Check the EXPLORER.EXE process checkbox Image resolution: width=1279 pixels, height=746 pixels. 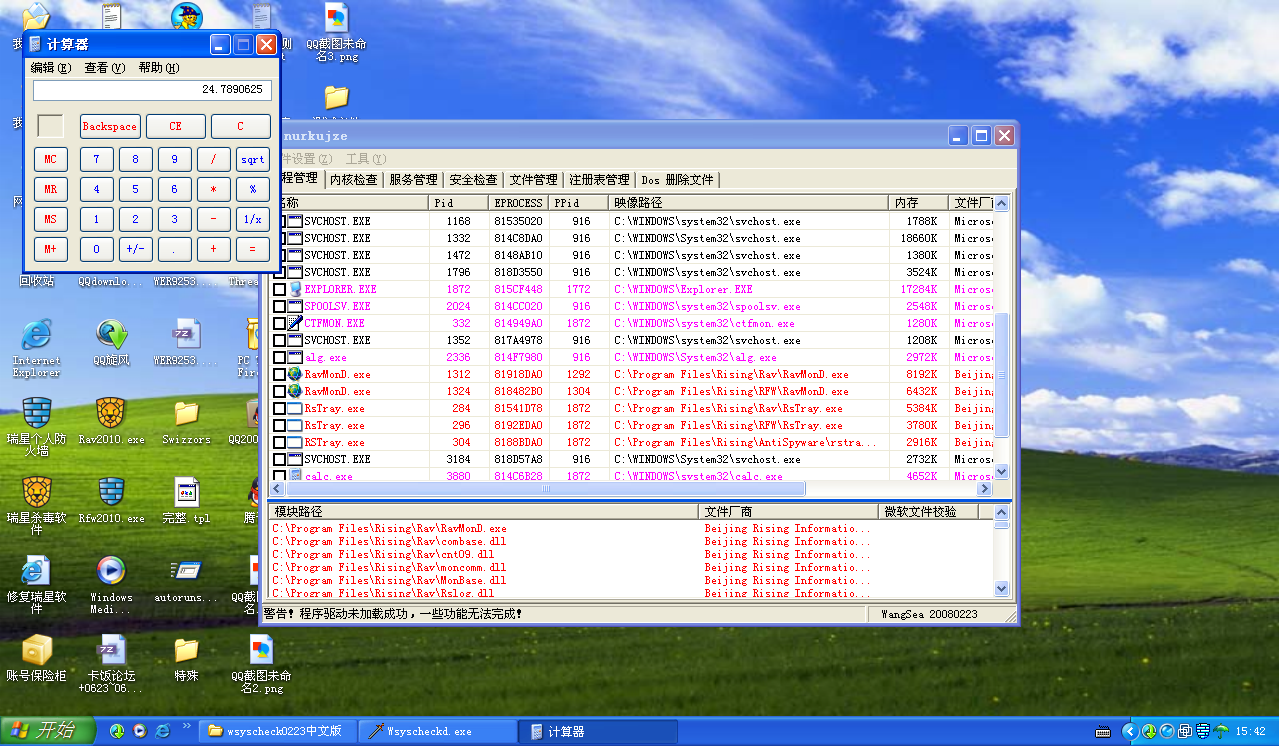[x=280, y=289]
